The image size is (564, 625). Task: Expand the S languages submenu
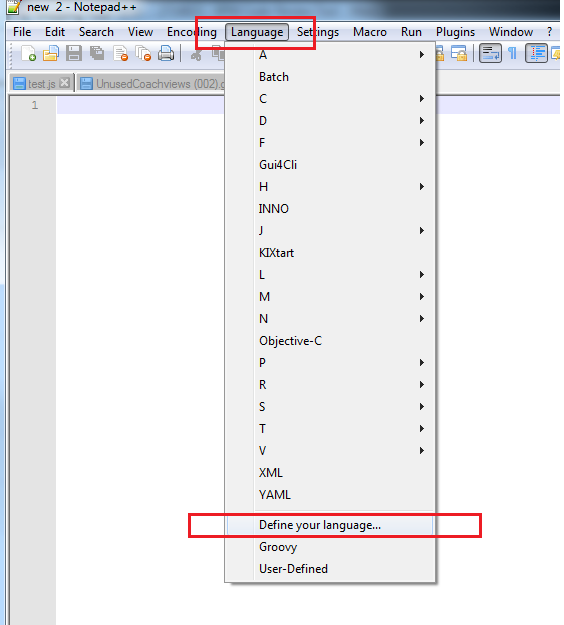point(330,407)
